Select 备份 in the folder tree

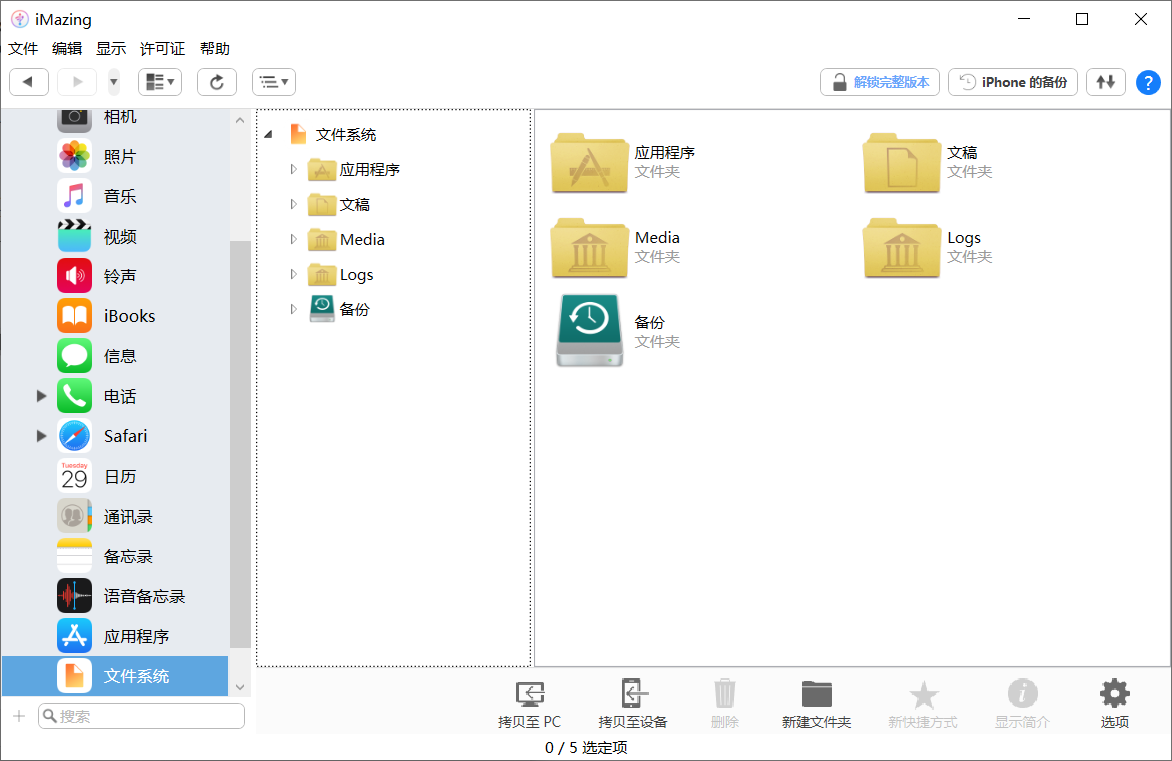point(339,309)
